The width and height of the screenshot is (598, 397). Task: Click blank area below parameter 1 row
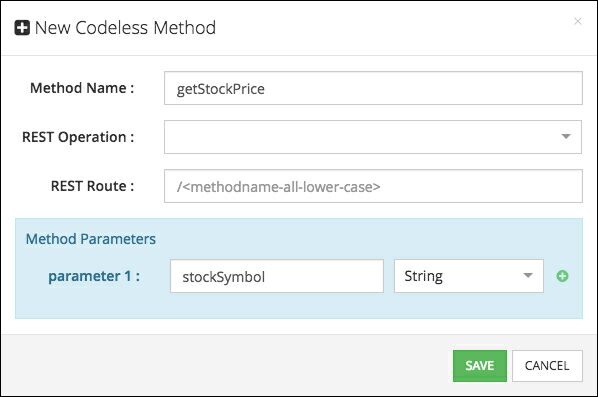point(299,306)
